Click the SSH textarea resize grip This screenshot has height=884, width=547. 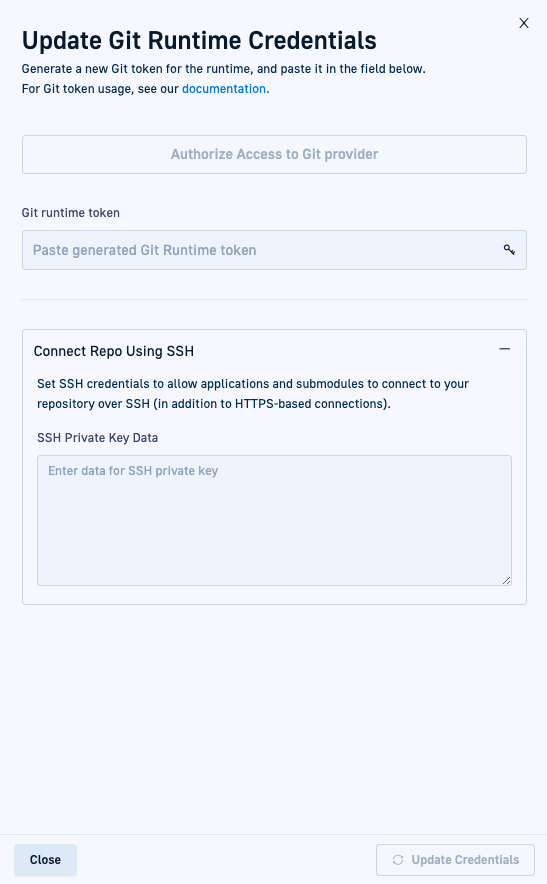[x=506, y=580]
